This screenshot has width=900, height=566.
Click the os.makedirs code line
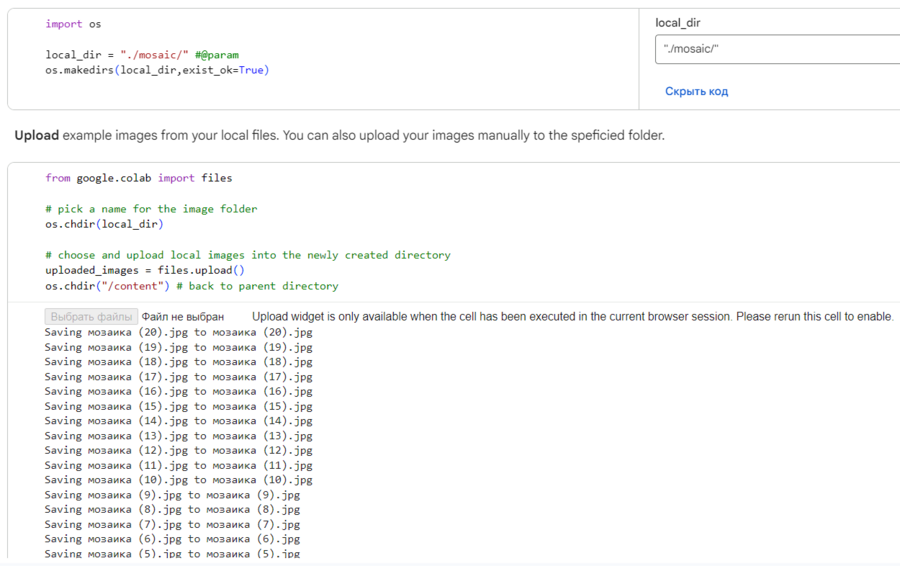(x=156, y=70)
